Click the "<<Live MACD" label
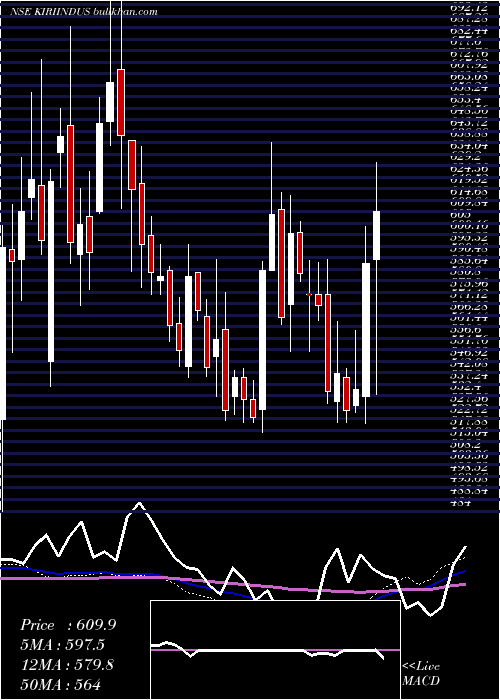500x700 pixels. [421, 674]
